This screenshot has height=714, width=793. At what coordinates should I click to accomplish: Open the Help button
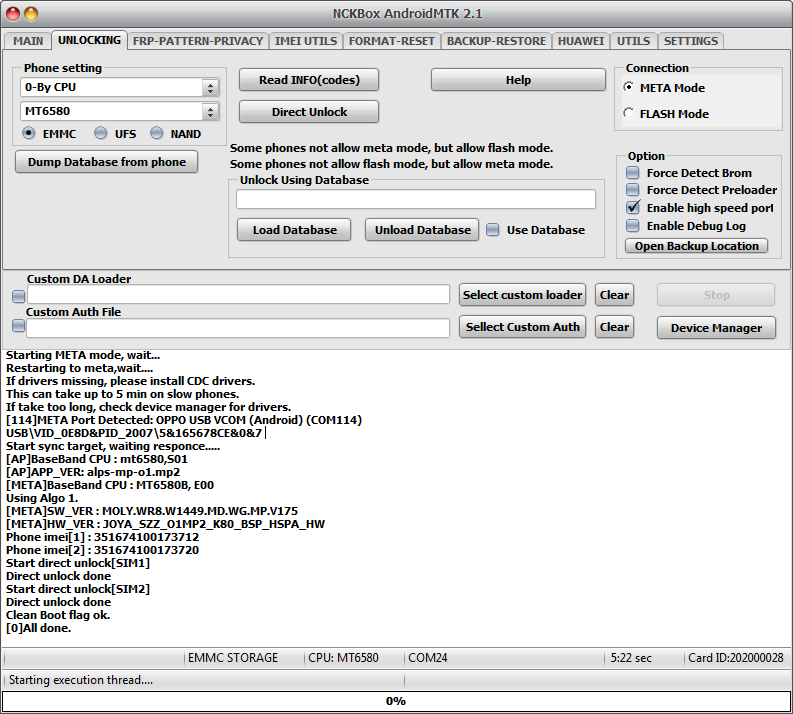[x=518, y=80]
